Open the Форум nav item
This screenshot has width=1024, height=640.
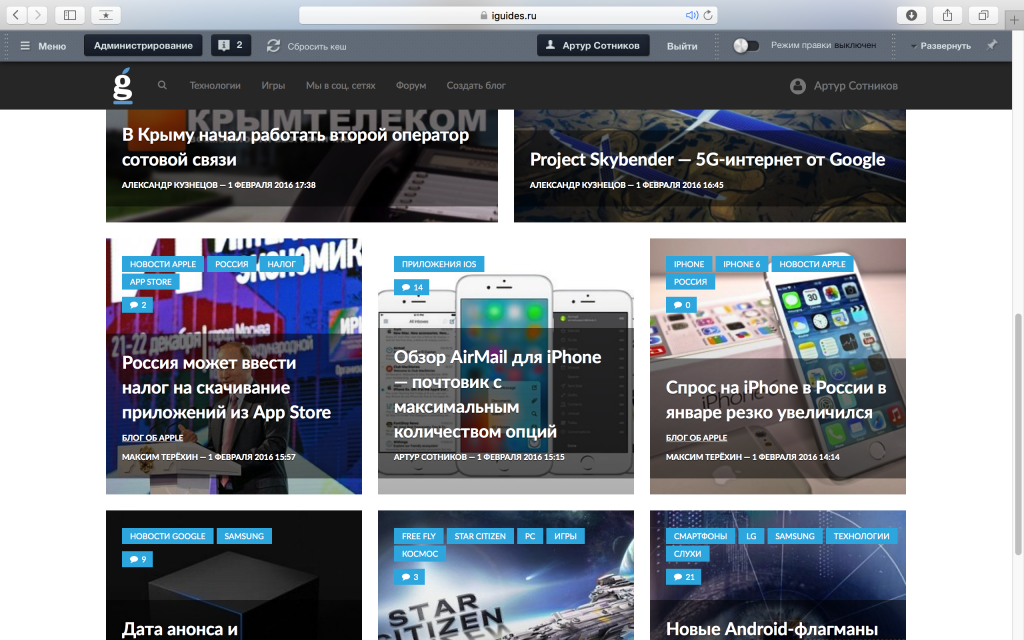click(411, 86)
